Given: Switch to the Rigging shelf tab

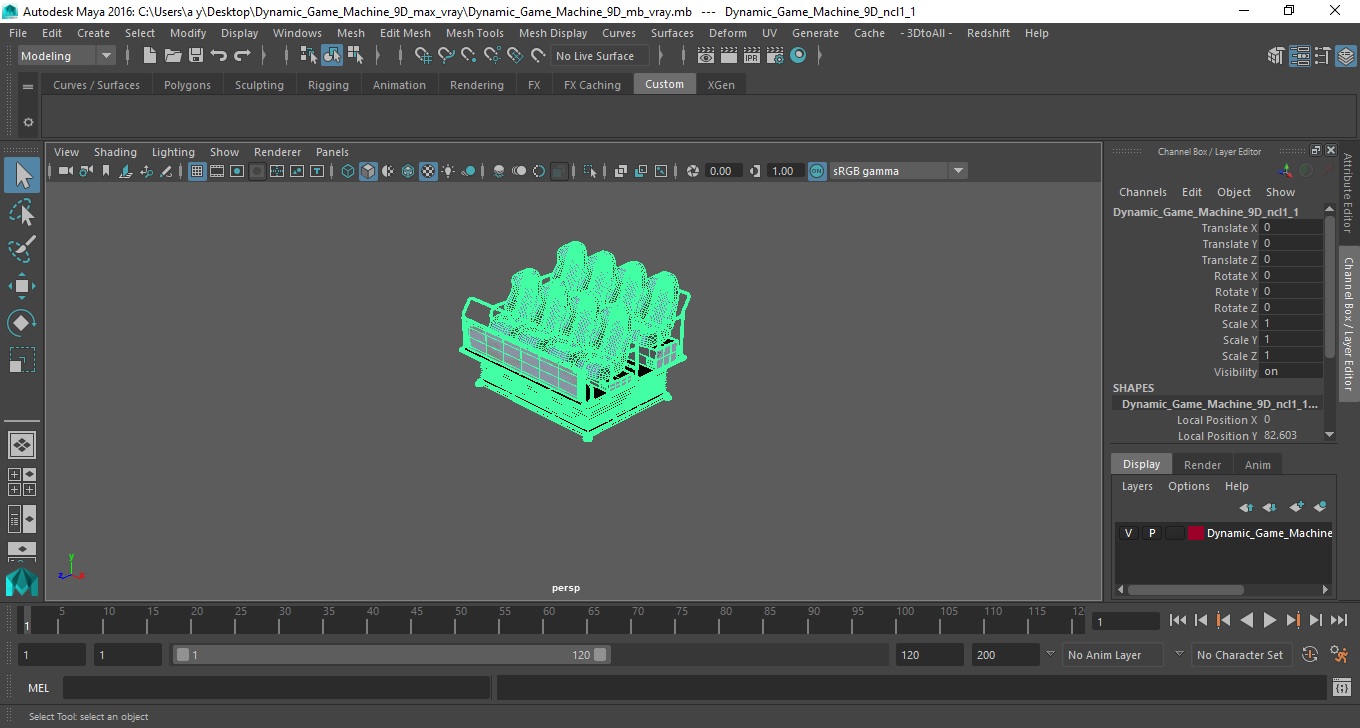Looking at the screenshot, I should click(328, 85).
